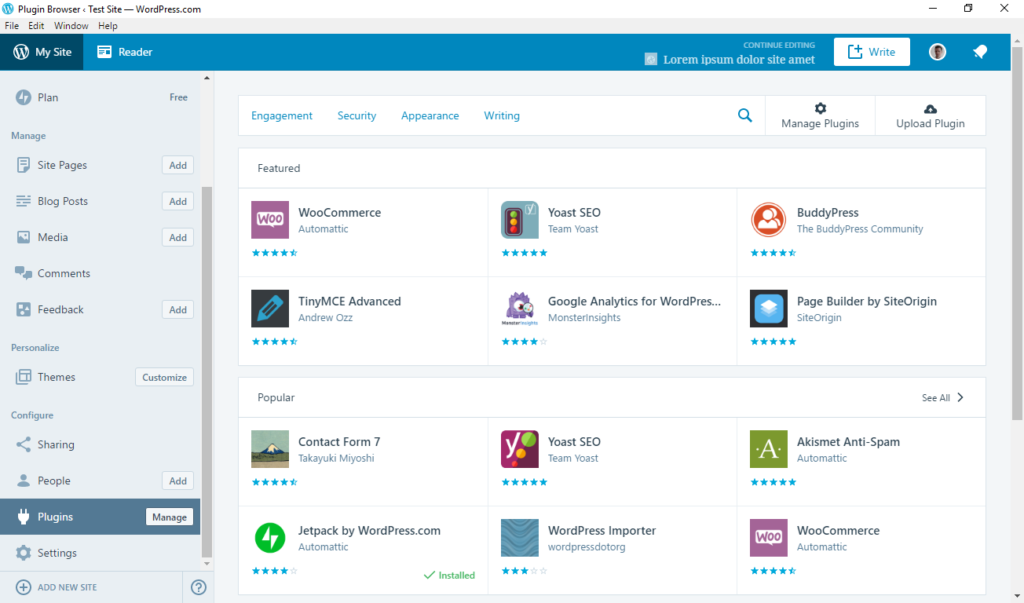Click Add next to Blog Posts
Viewport: 1024px width, 603px height.
(x=177, y=201)
